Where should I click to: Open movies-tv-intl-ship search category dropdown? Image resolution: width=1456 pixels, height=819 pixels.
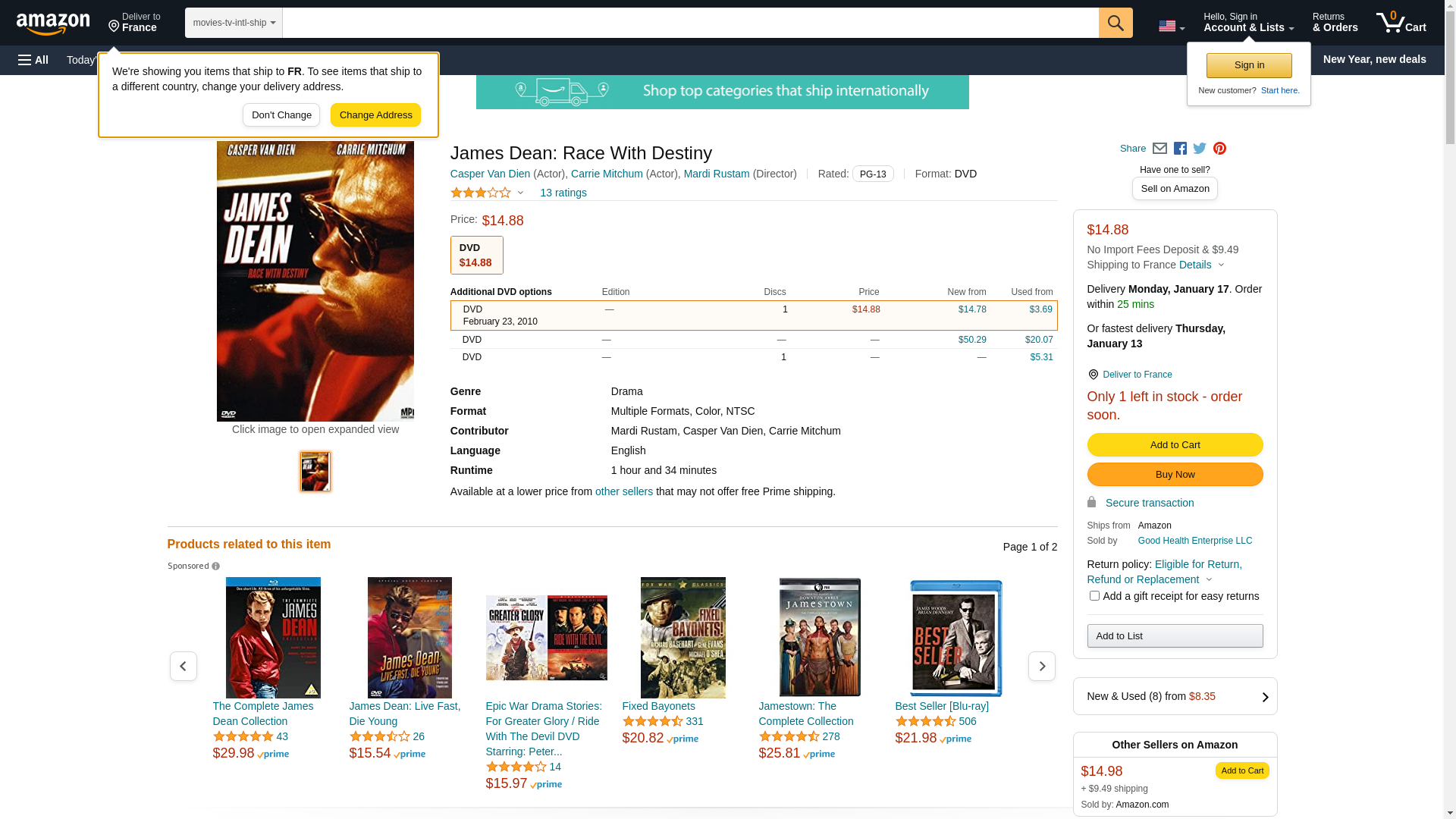click(x=234, y=23)
